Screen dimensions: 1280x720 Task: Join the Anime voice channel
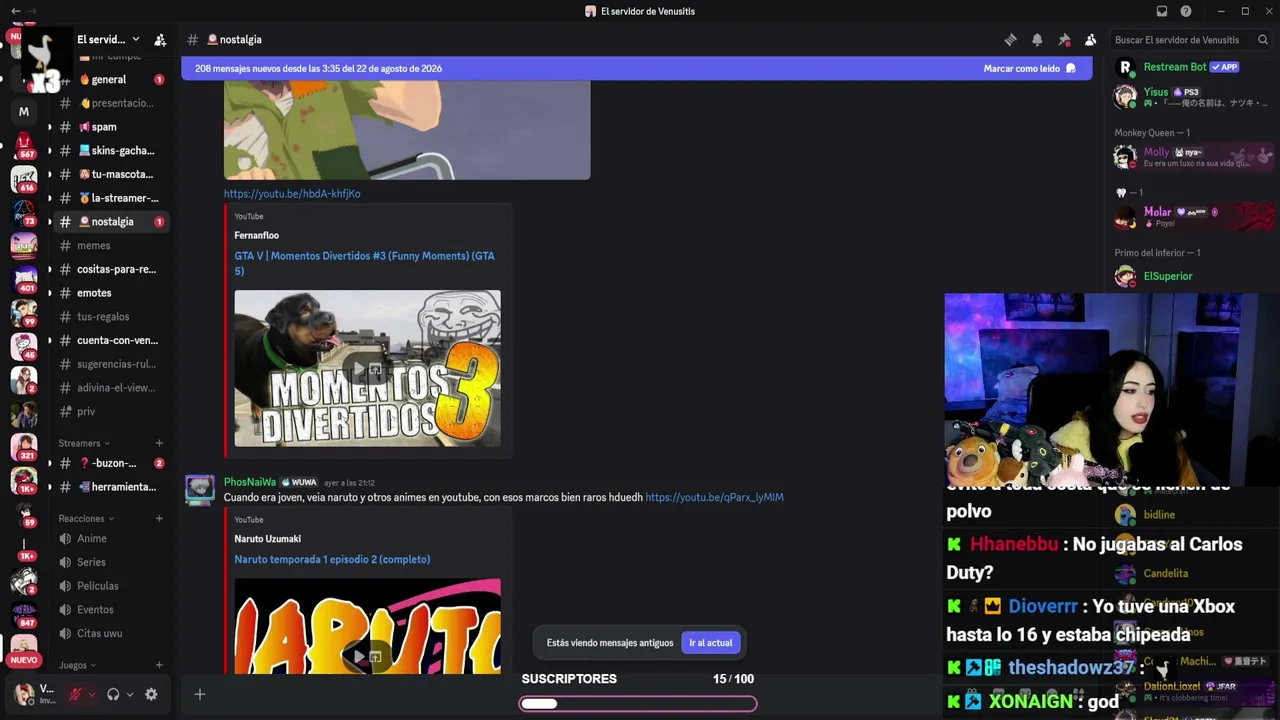(x=111, y=538)
